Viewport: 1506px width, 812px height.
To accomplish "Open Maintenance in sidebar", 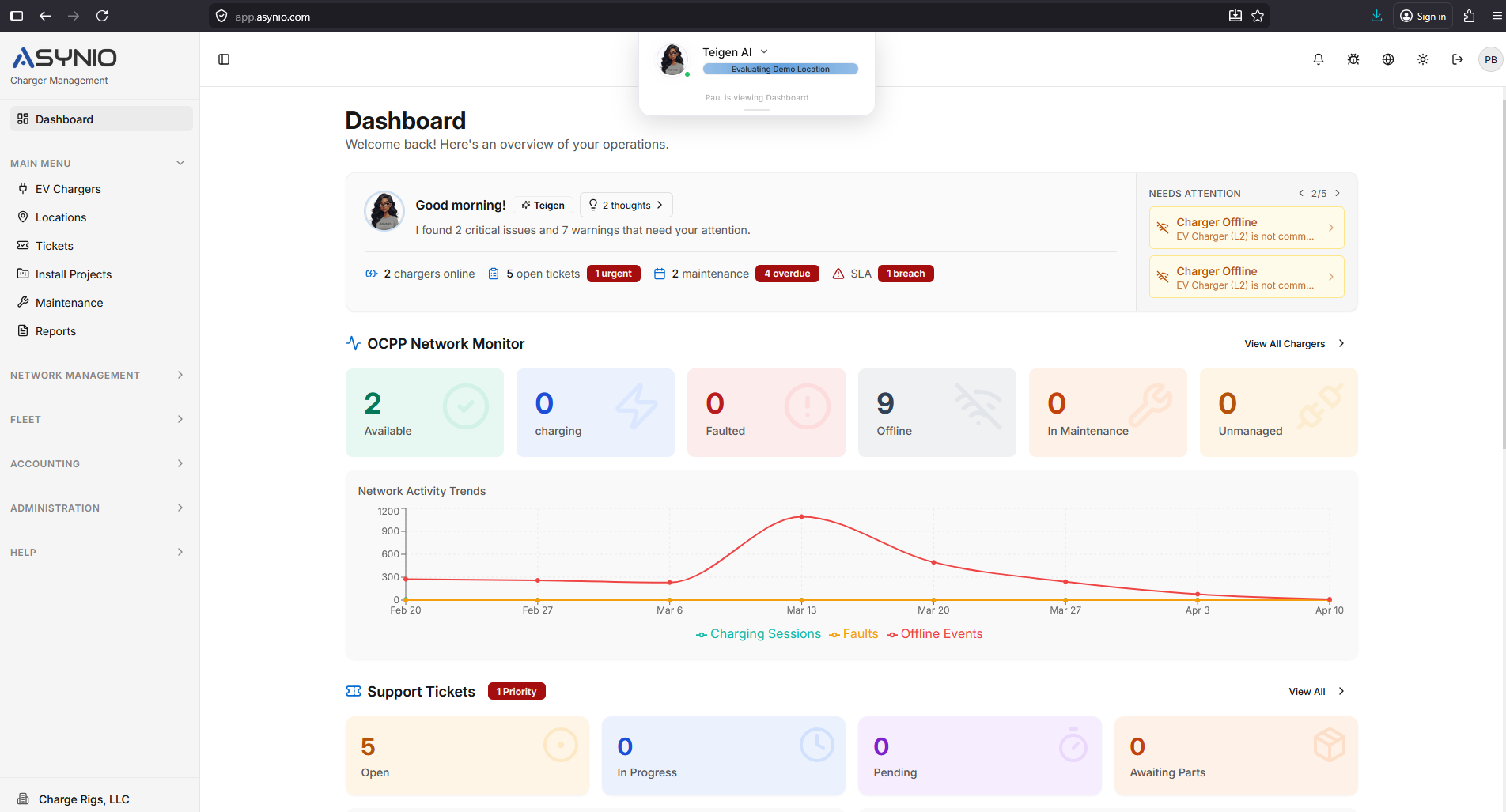I will (101, 303).
